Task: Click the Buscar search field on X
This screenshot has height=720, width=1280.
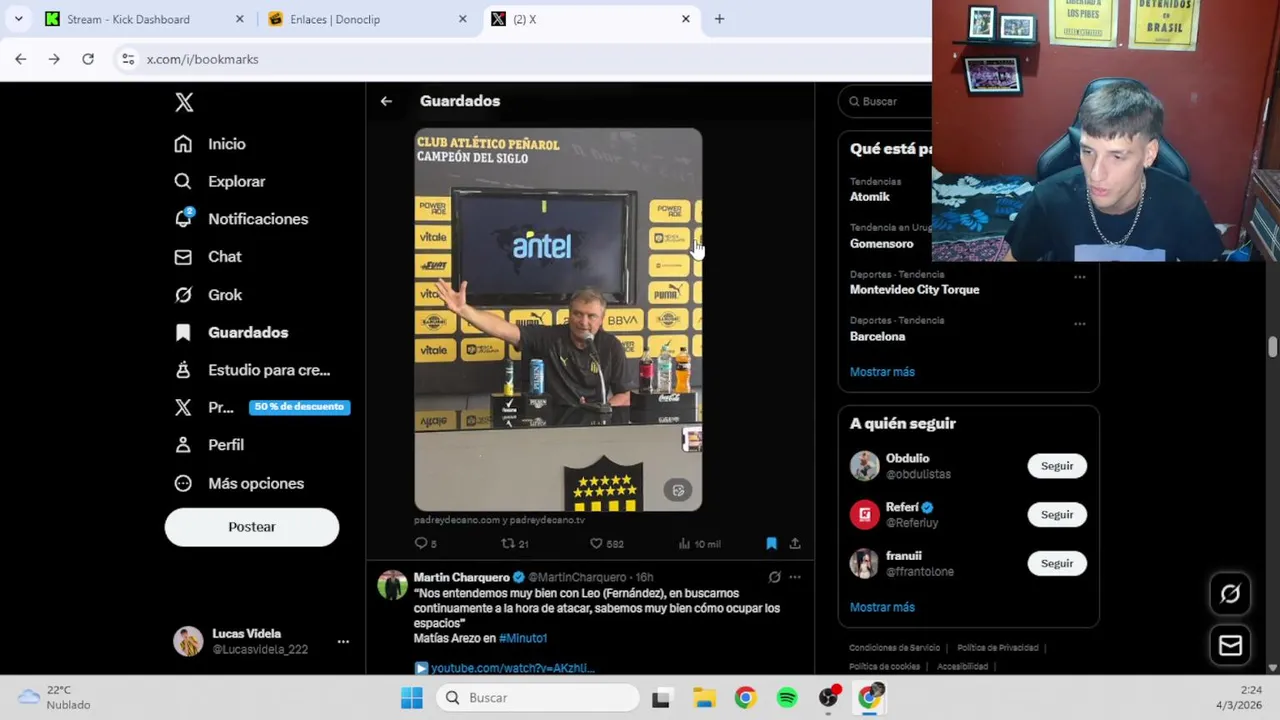Action: pos(886,101)
